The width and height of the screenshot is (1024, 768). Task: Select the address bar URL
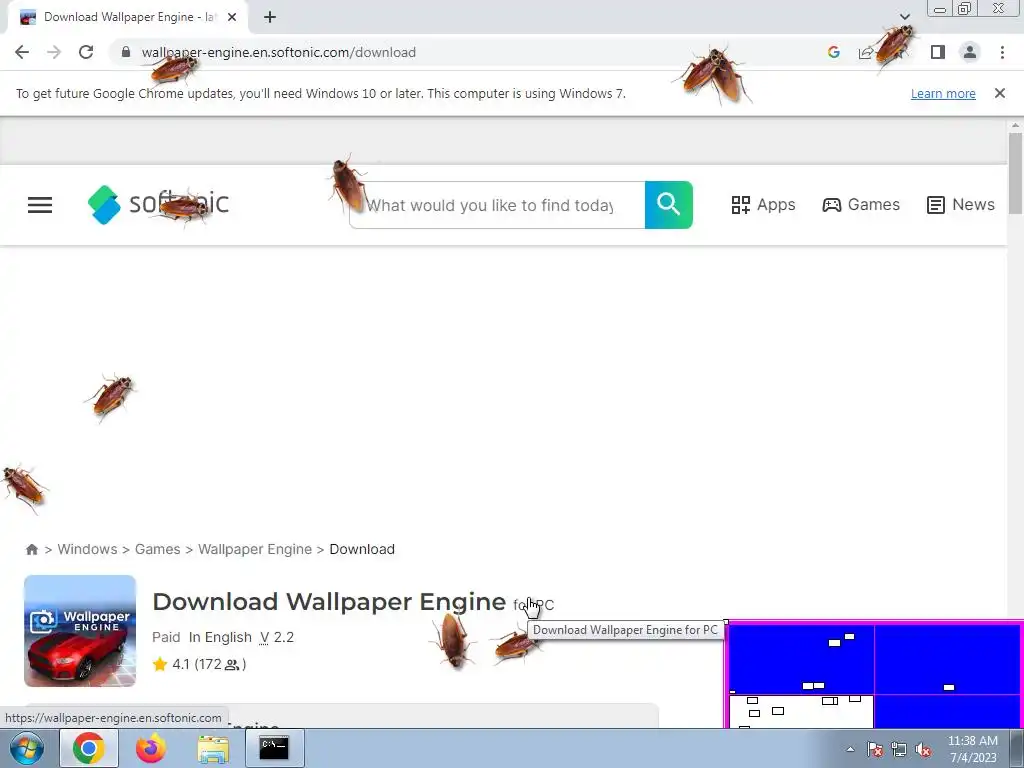point(279,52)
